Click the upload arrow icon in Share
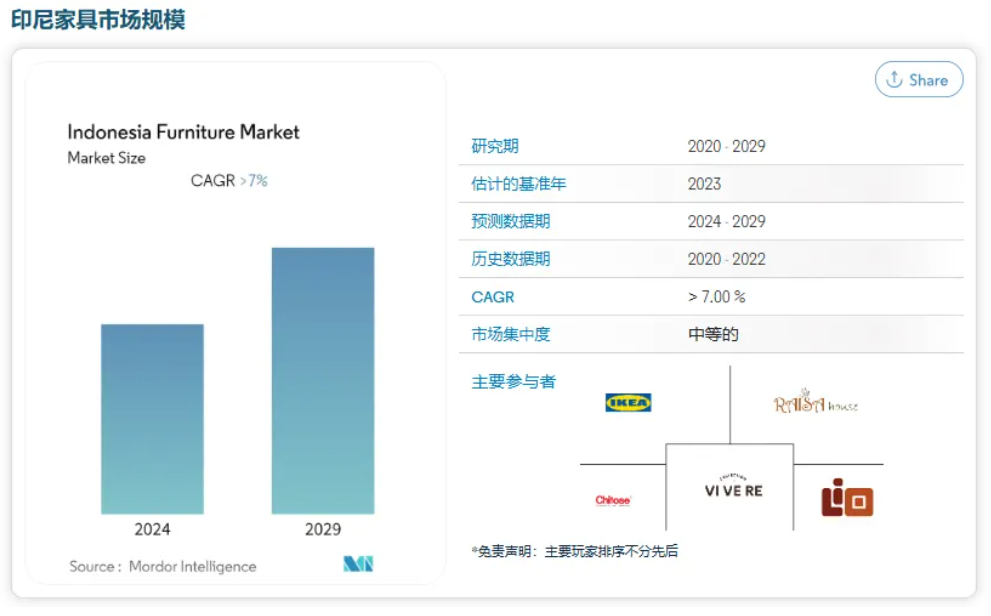 pos(894,80)
